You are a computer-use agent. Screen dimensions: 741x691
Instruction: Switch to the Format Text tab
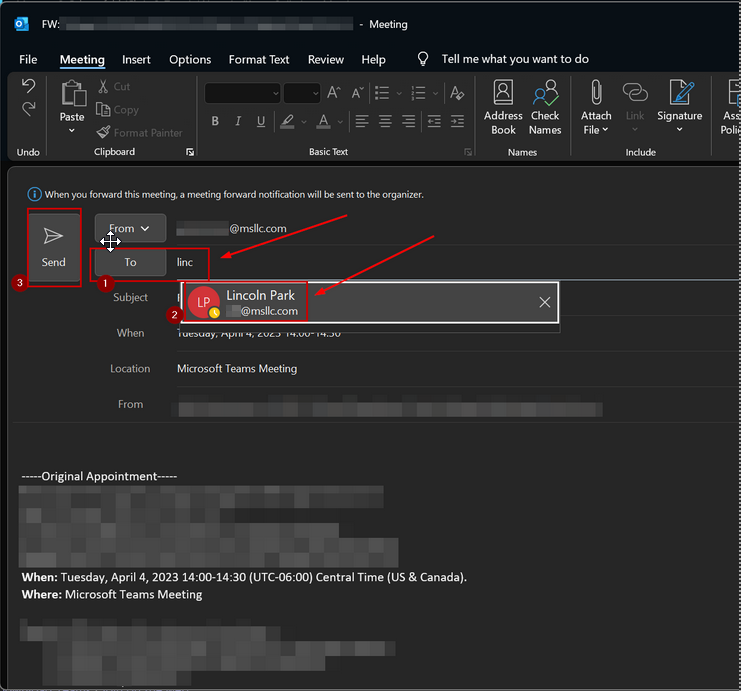(x=259, y=59)
